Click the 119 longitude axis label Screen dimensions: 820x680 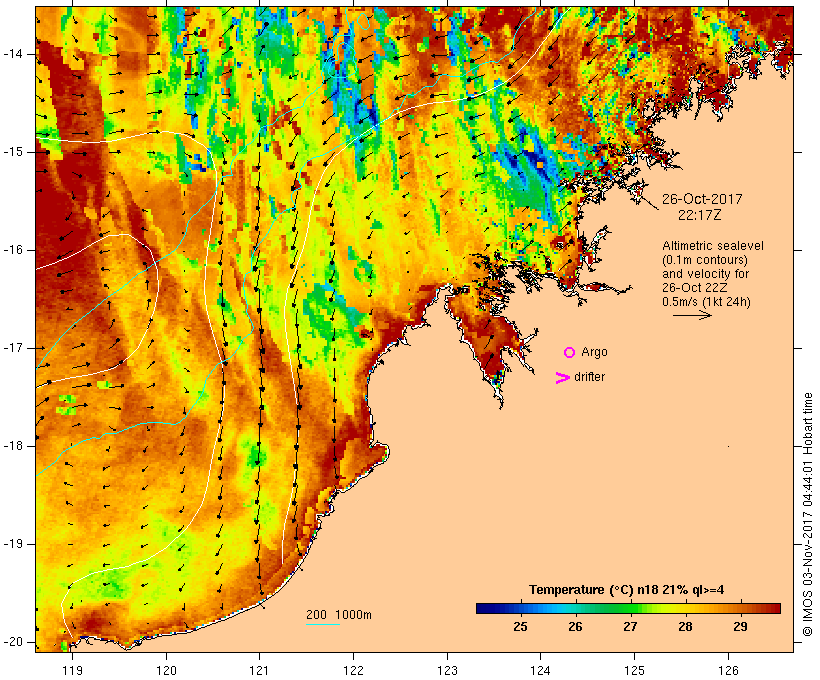tap(72, 670)
